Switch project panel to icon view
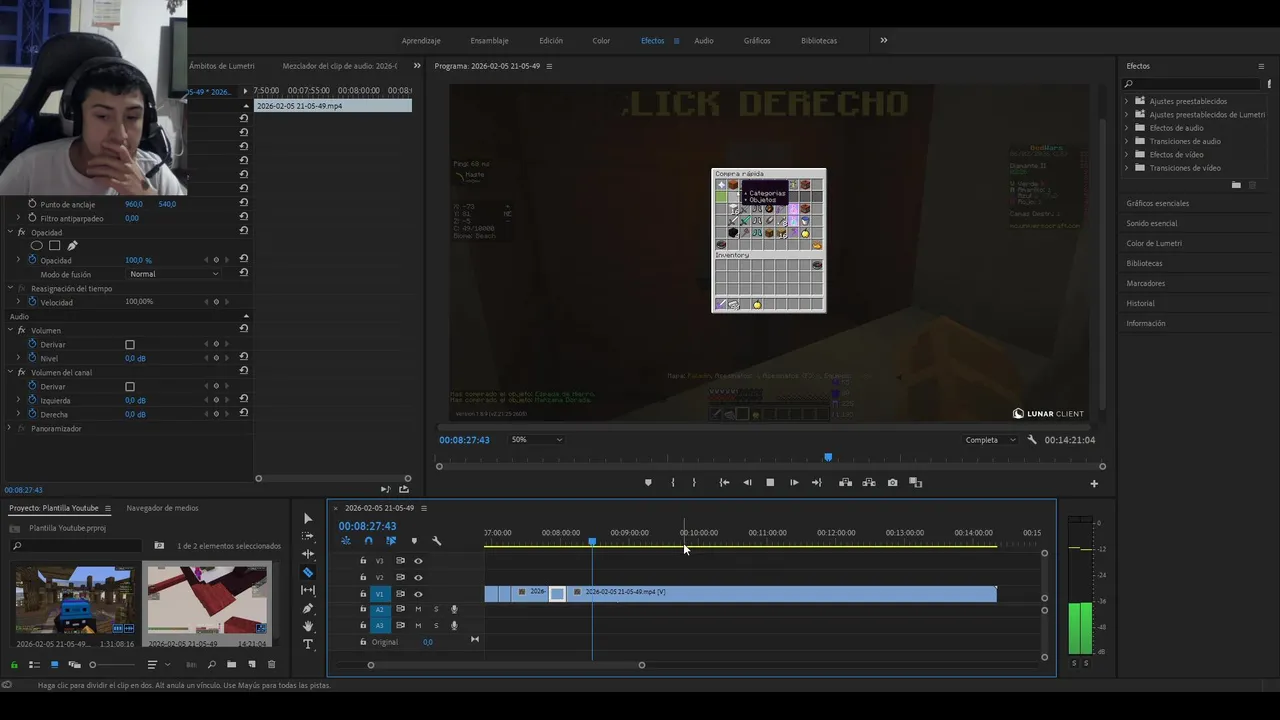This screenshot has width=1280, height=720. click(x=54, y=665)
